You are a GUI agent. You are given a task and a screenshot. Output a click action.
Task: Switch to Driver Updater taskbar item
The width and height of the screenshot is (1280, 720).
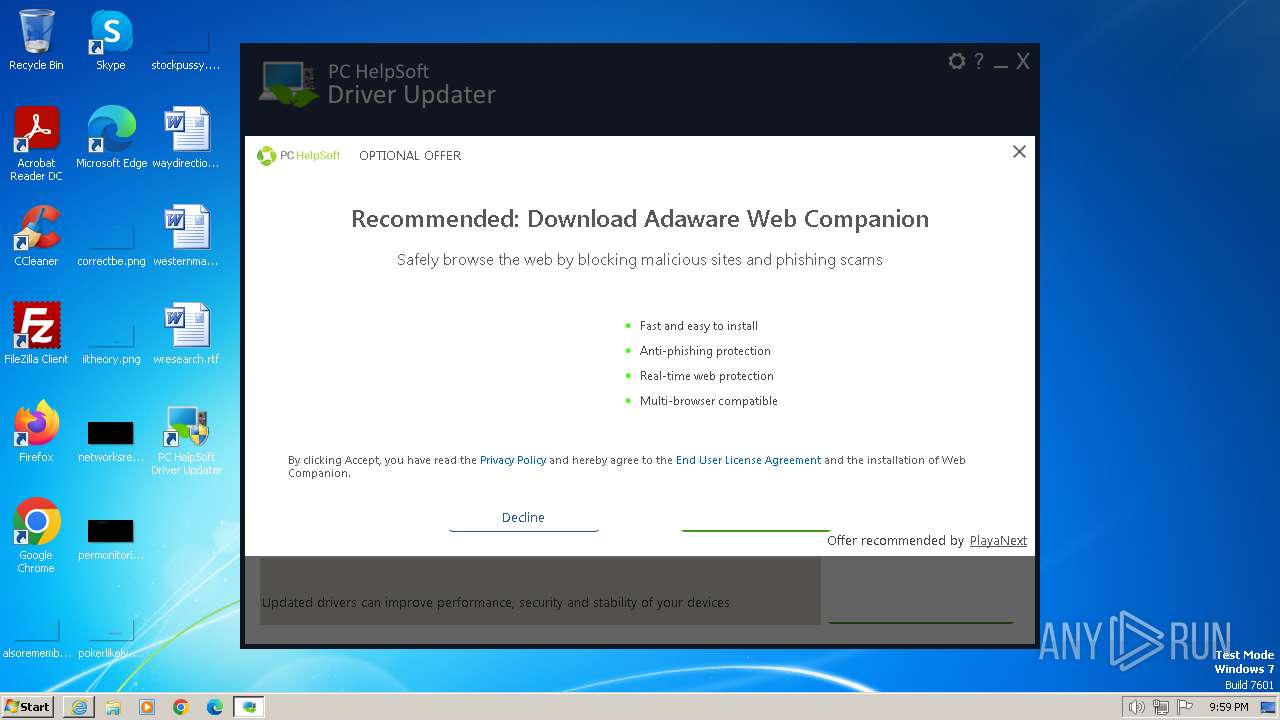[x=249, y=707]
